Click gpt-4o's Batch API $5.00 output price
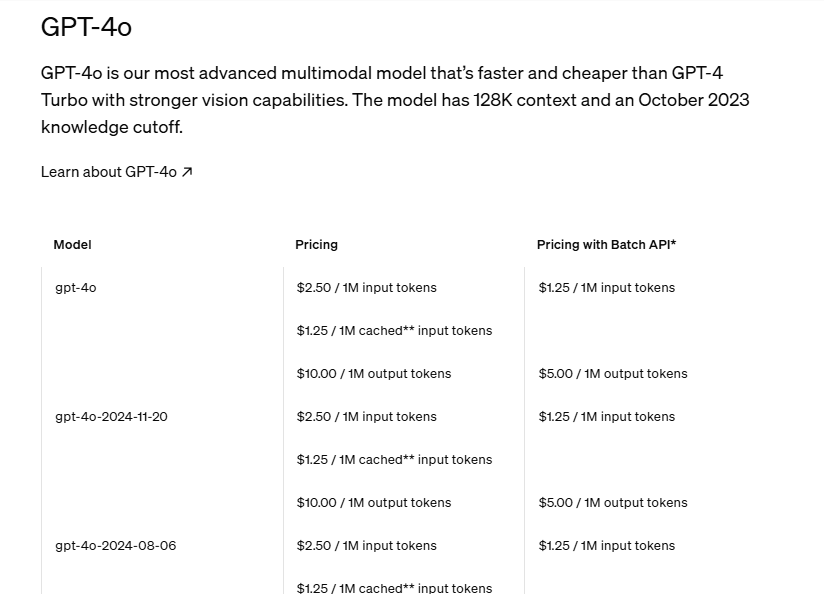 coord(612,373)
